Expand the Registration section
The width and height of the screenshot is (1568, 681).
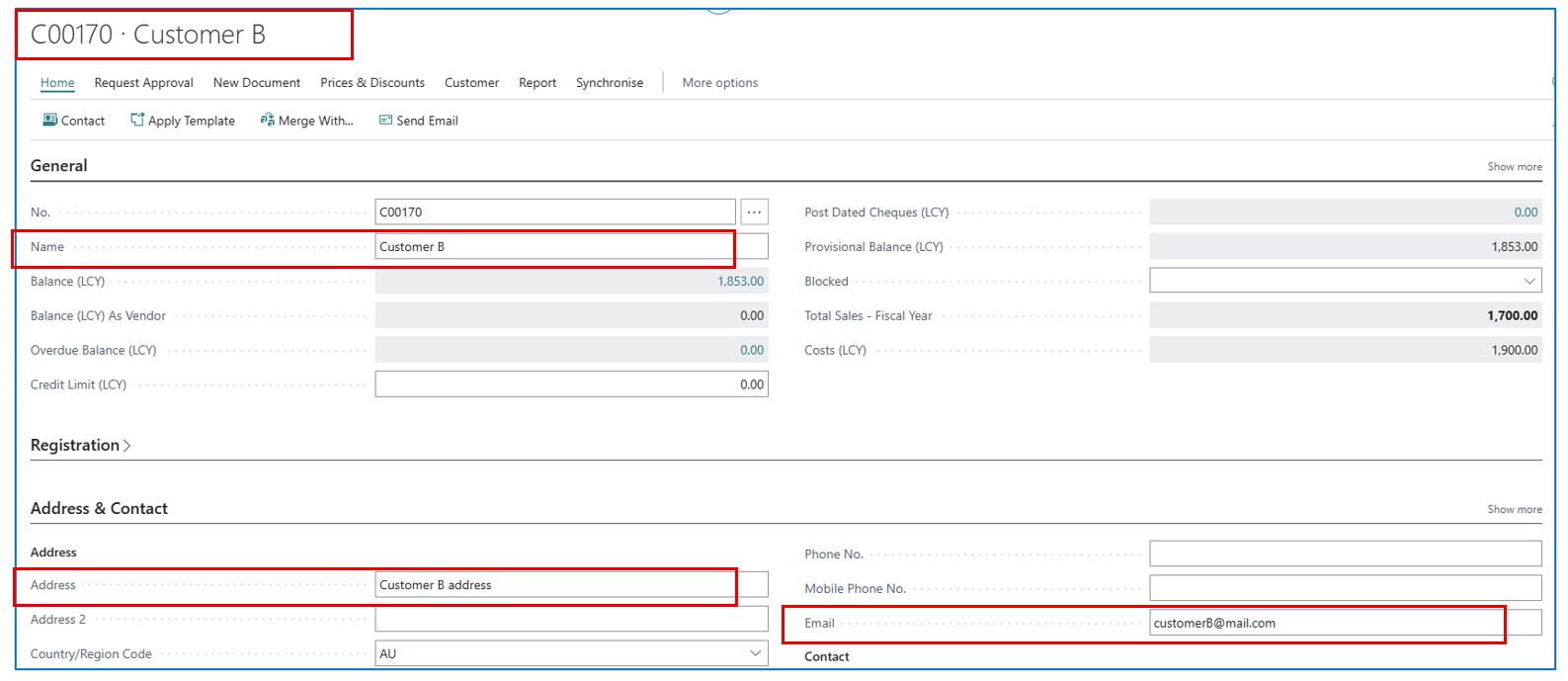tap(80, 446)
